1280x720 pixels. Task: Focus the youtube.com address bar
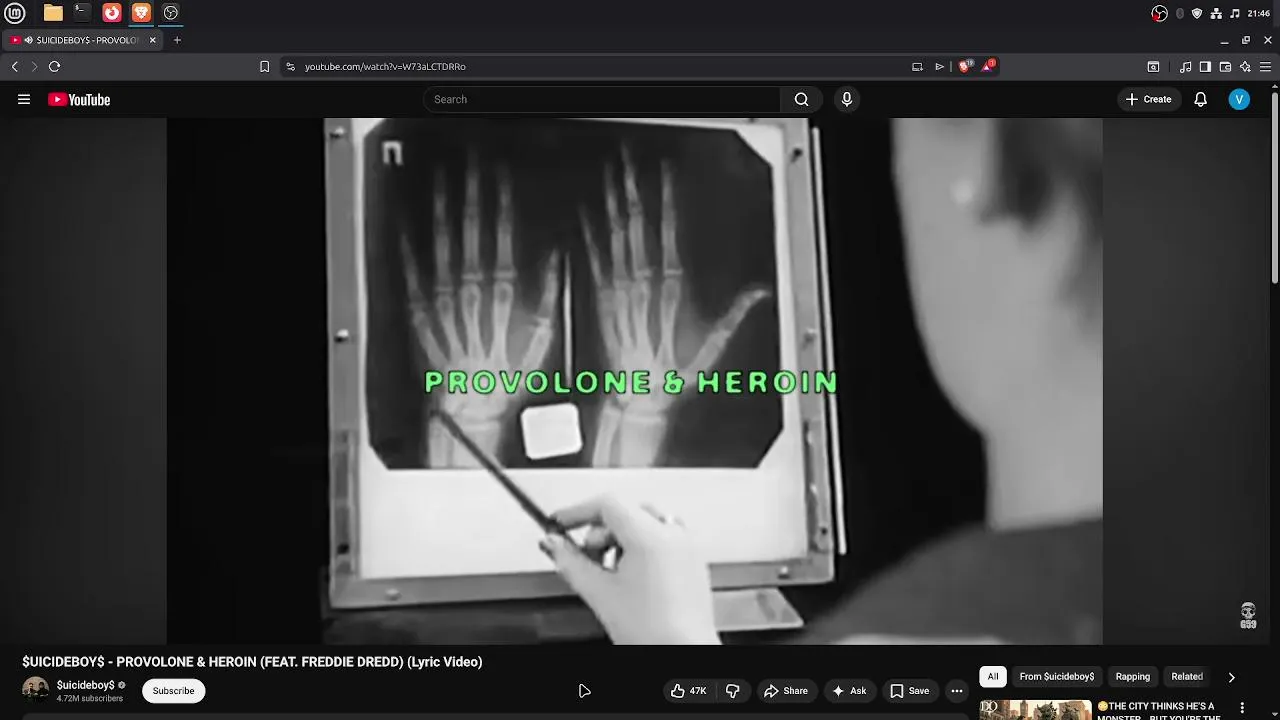point(600,66)
